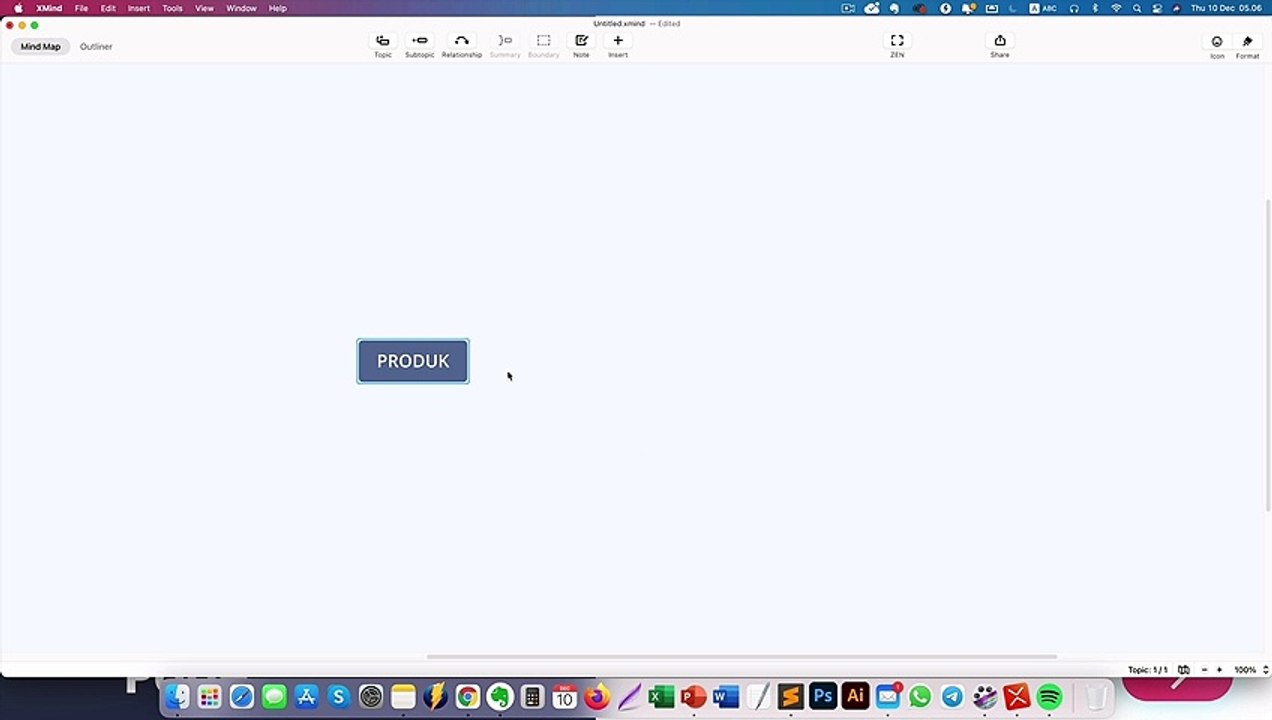Click the map overview icon in the status bar
The width and height of the screenshot is (1272, 720).
click(x=1184, y=670)
